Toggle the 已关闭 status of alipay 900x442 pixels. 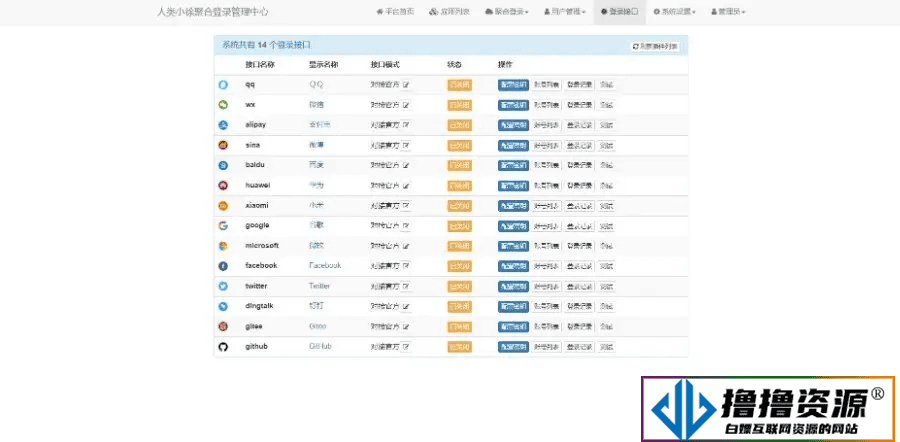tap(459, 125)
